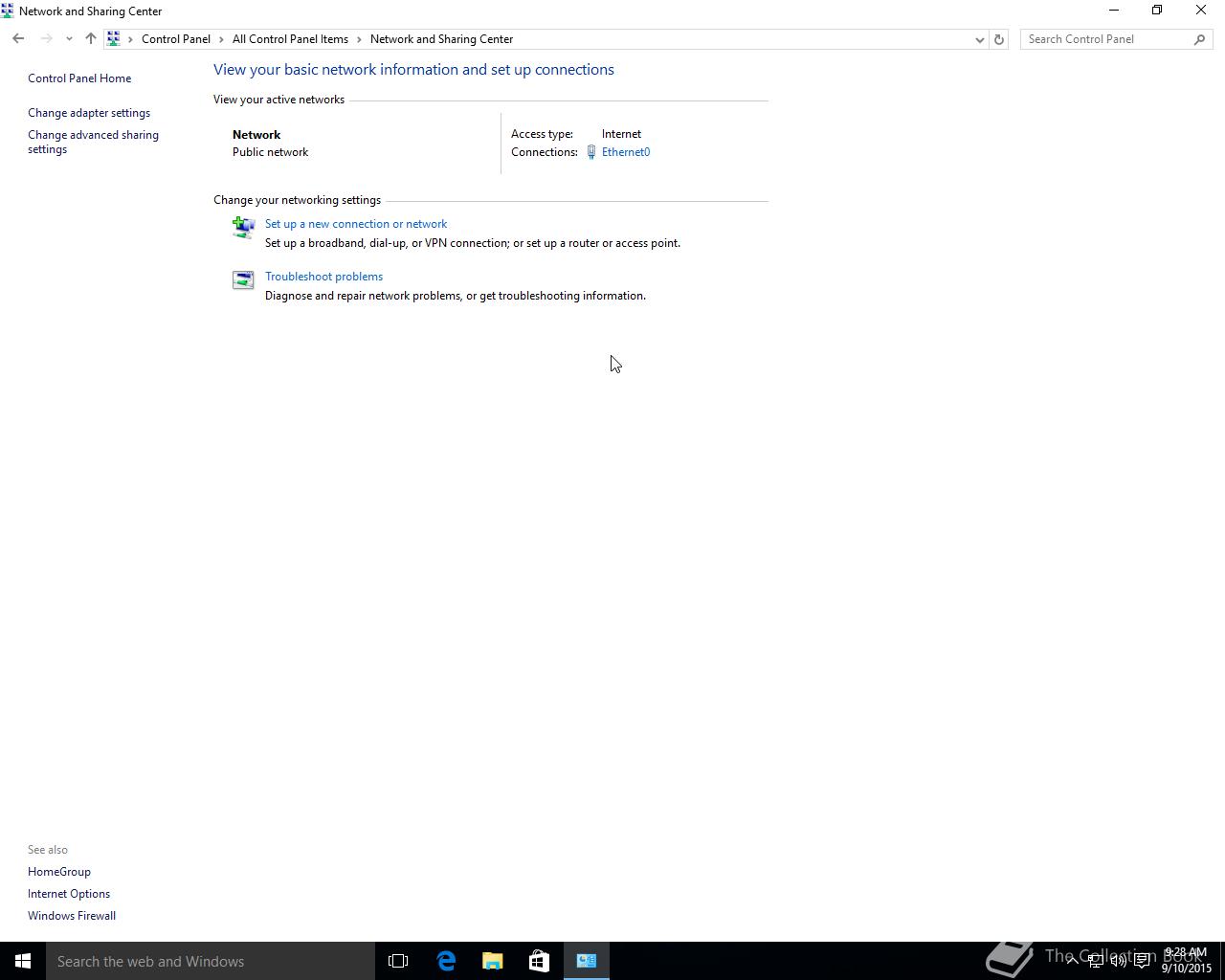Screen dimensions: 1225x980
Task: Open Internet Options under See also
Action: click(69, 894)
